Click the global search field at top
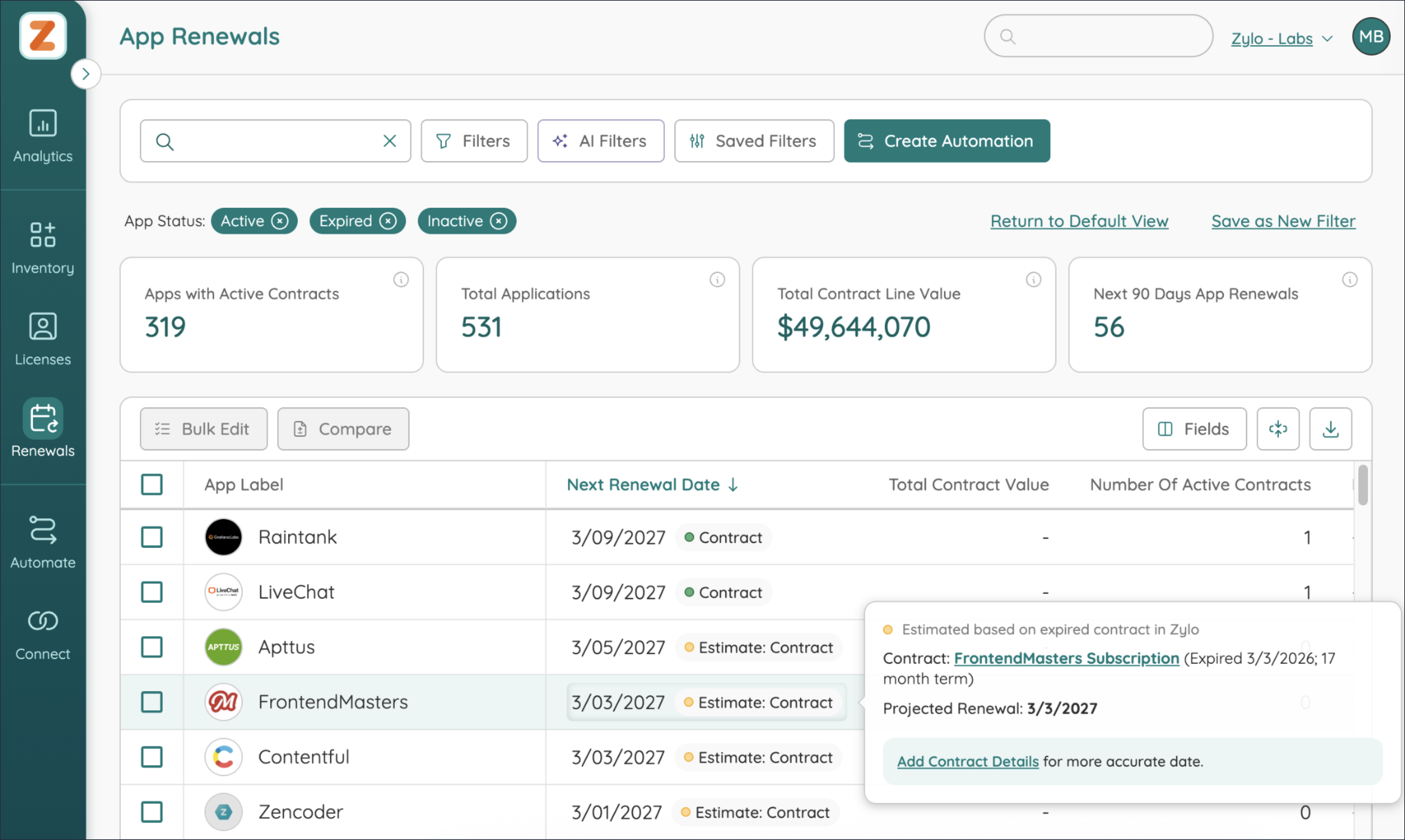The width and height of the screenshot is (1405, 840). coord(1098,36)
